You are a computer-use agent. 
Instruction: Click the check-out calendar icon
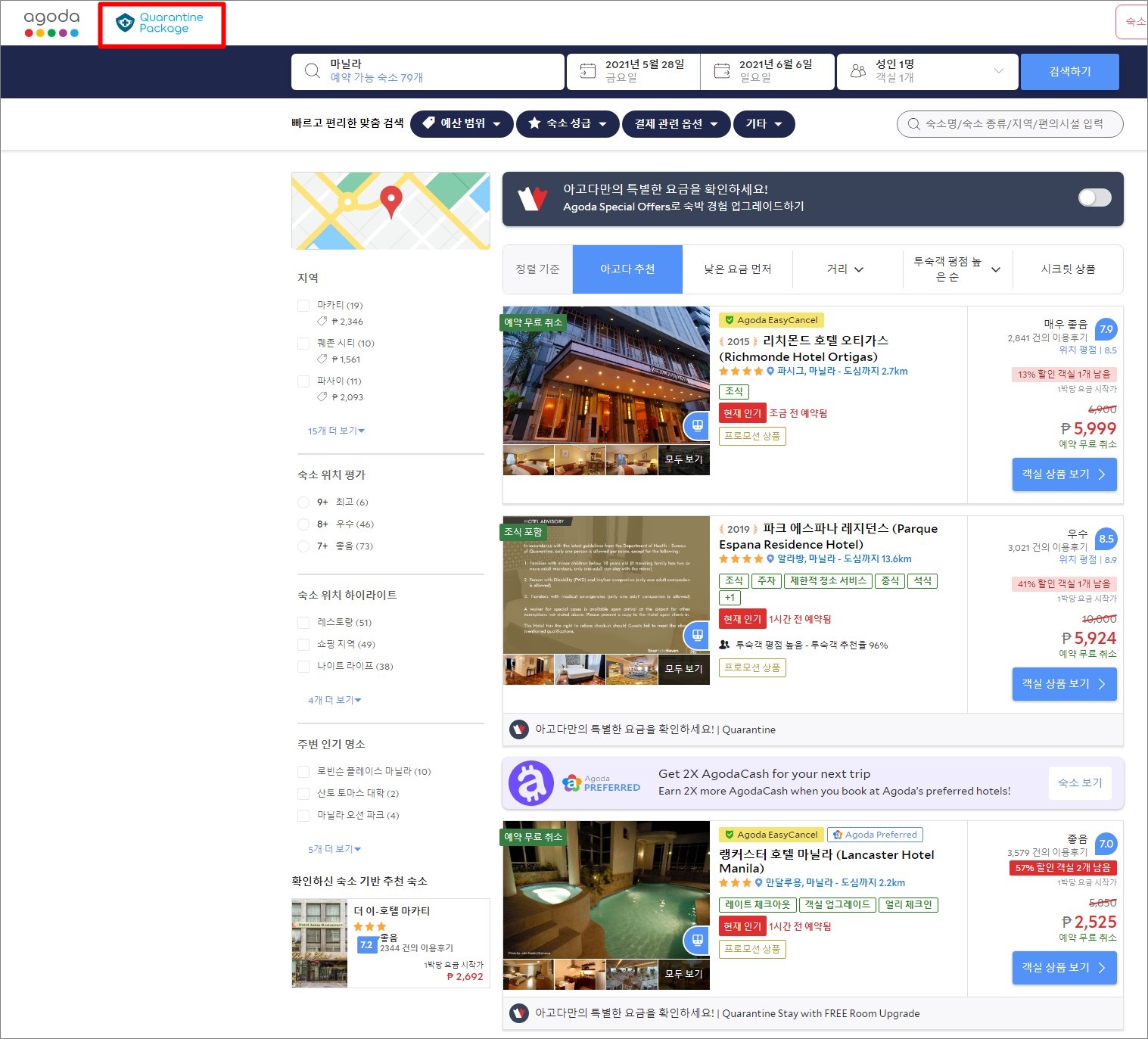[x=722, y=71]
